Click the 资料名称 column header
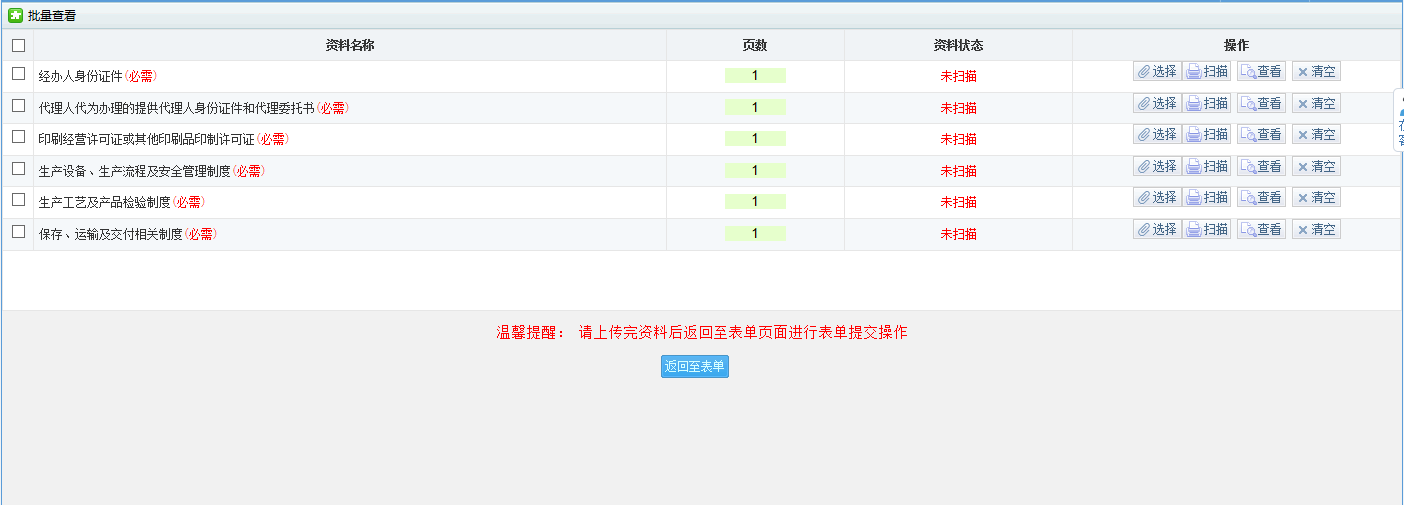 [x=350, y=45]
